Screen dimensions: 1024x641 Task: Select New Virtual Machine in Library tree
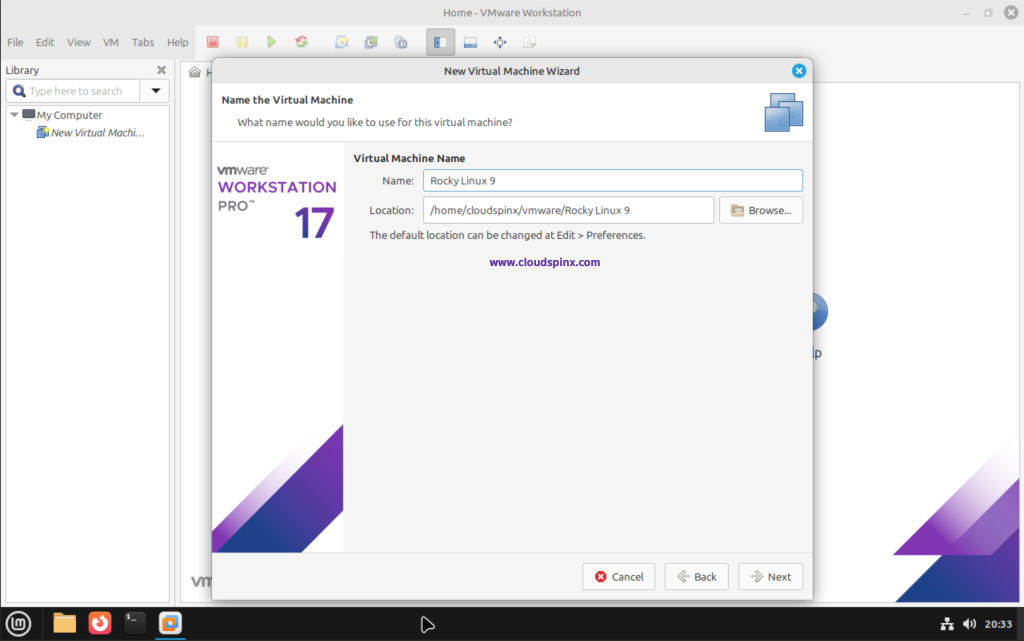coord(96,133)
